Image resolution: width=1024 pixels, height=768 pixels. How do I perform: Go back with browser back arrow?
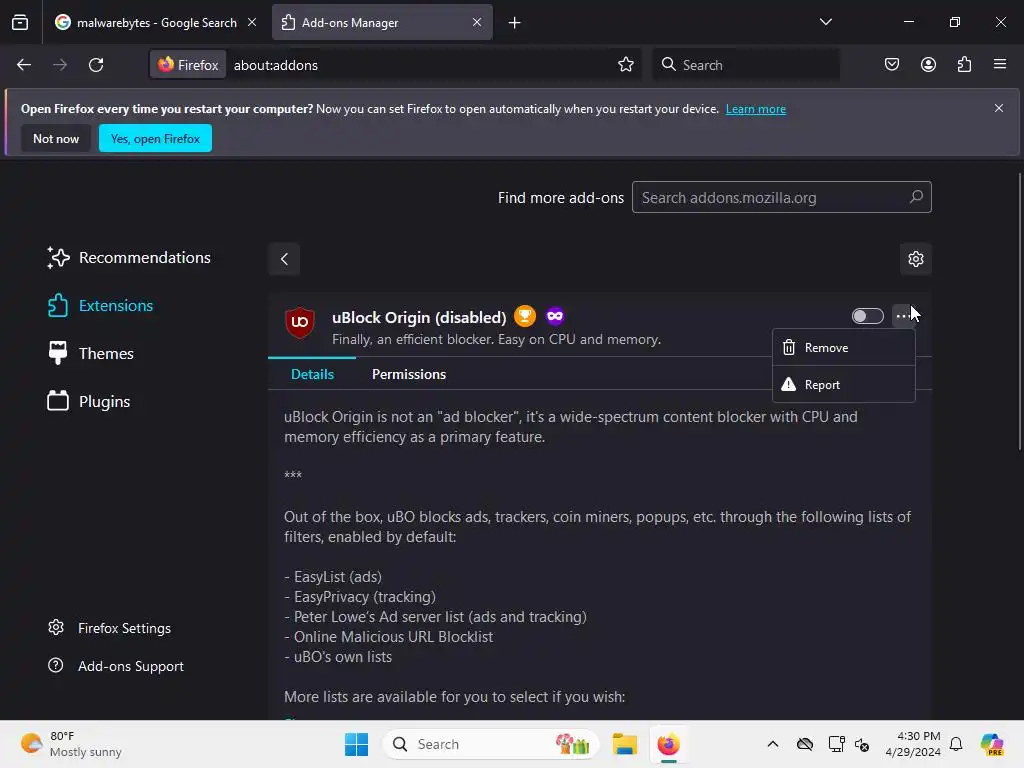(x=24, y=65)
